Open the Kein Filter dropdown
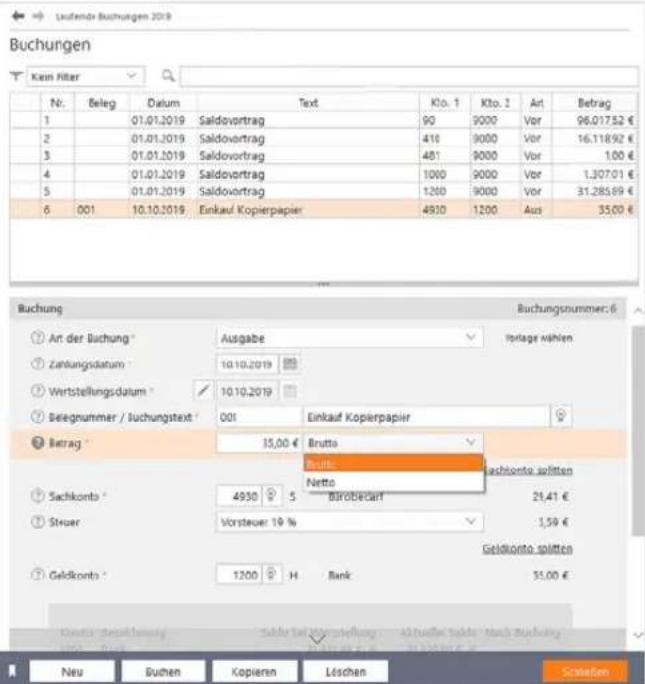Image resolution: width=645 pixels, height=684 pixels. click(85, 76)
